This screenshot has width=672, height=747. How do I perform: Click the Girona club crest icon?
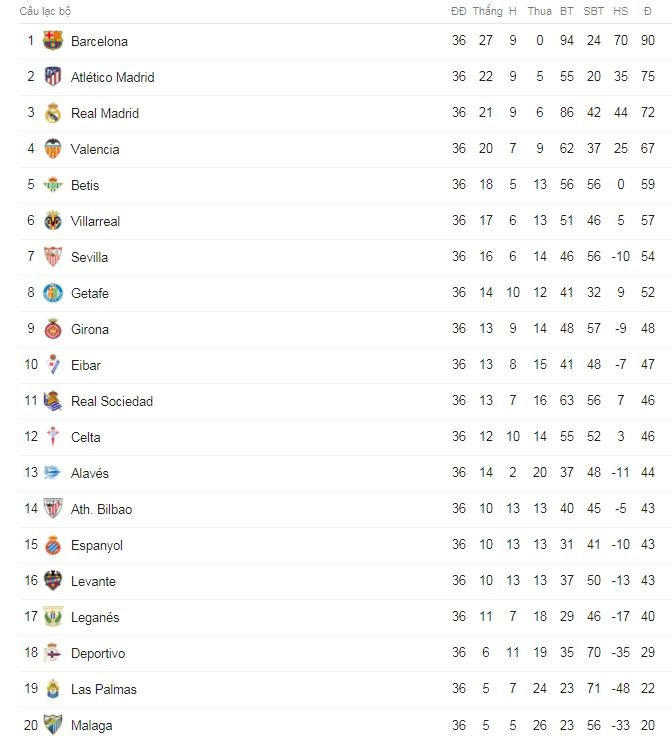53,329
